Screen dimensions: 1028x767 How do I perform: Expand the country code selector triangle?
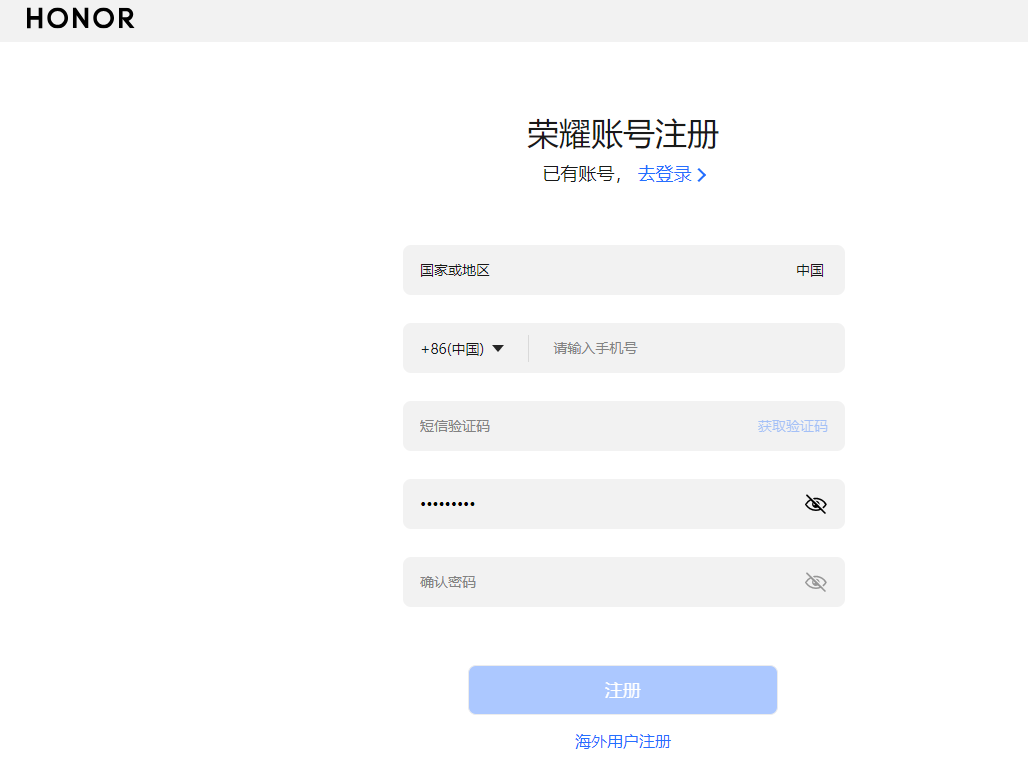pos(499,348)
